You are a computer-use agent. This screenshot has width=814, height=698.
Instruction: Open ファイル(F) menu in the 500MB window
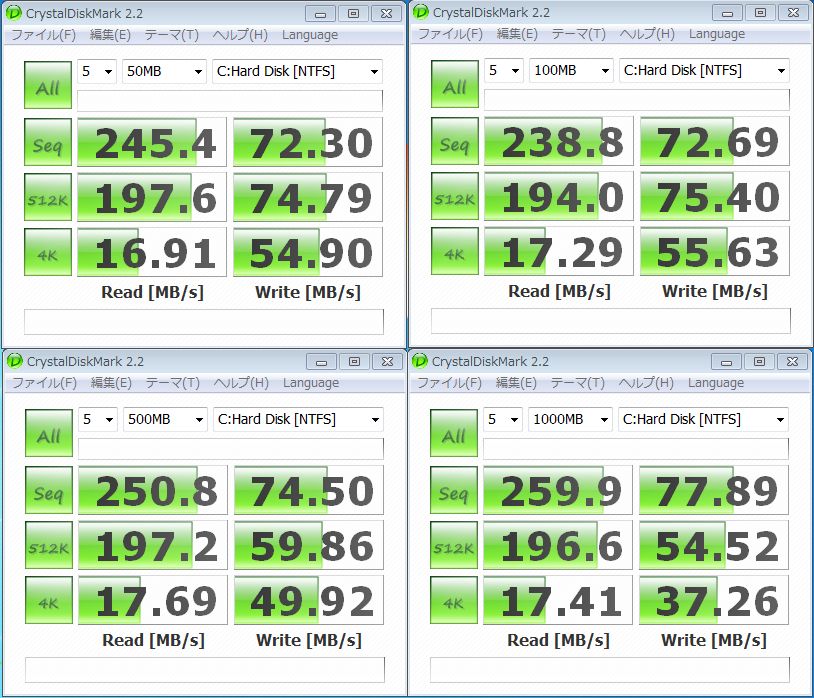(x=45, y=383)
